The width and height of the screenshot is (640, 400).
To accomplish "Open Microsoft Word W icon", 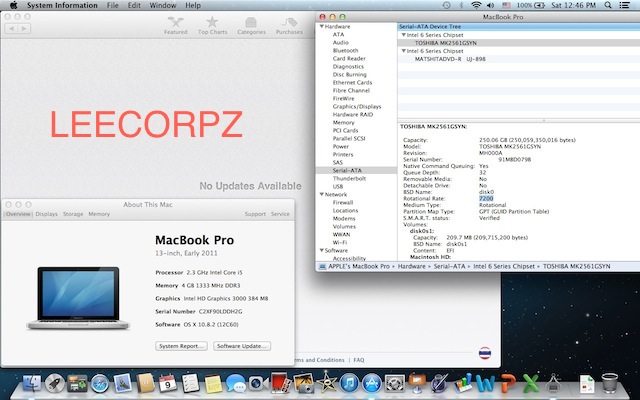I will pos(485,384).
